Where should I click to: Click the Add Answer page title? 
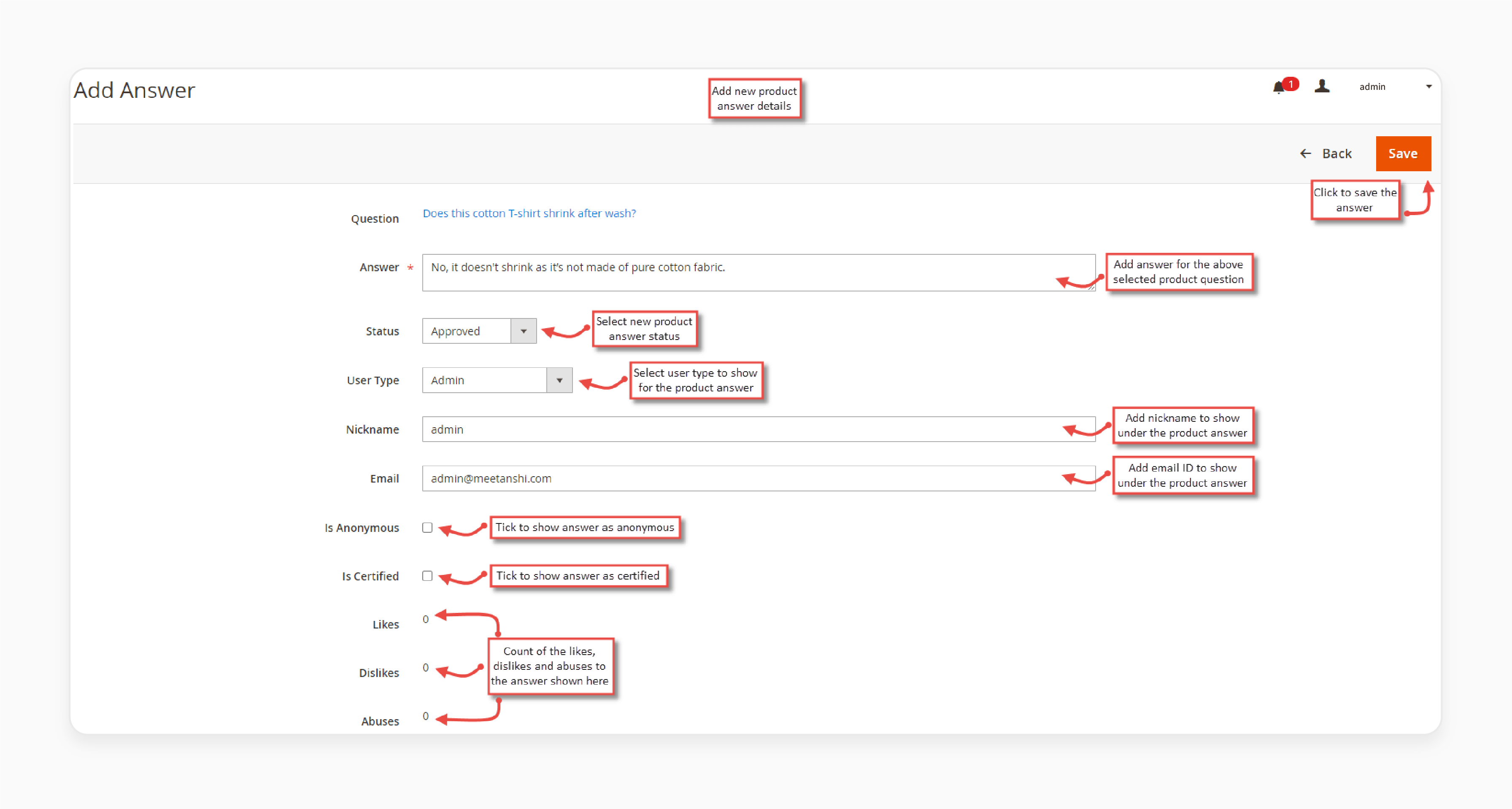point(134,90)
